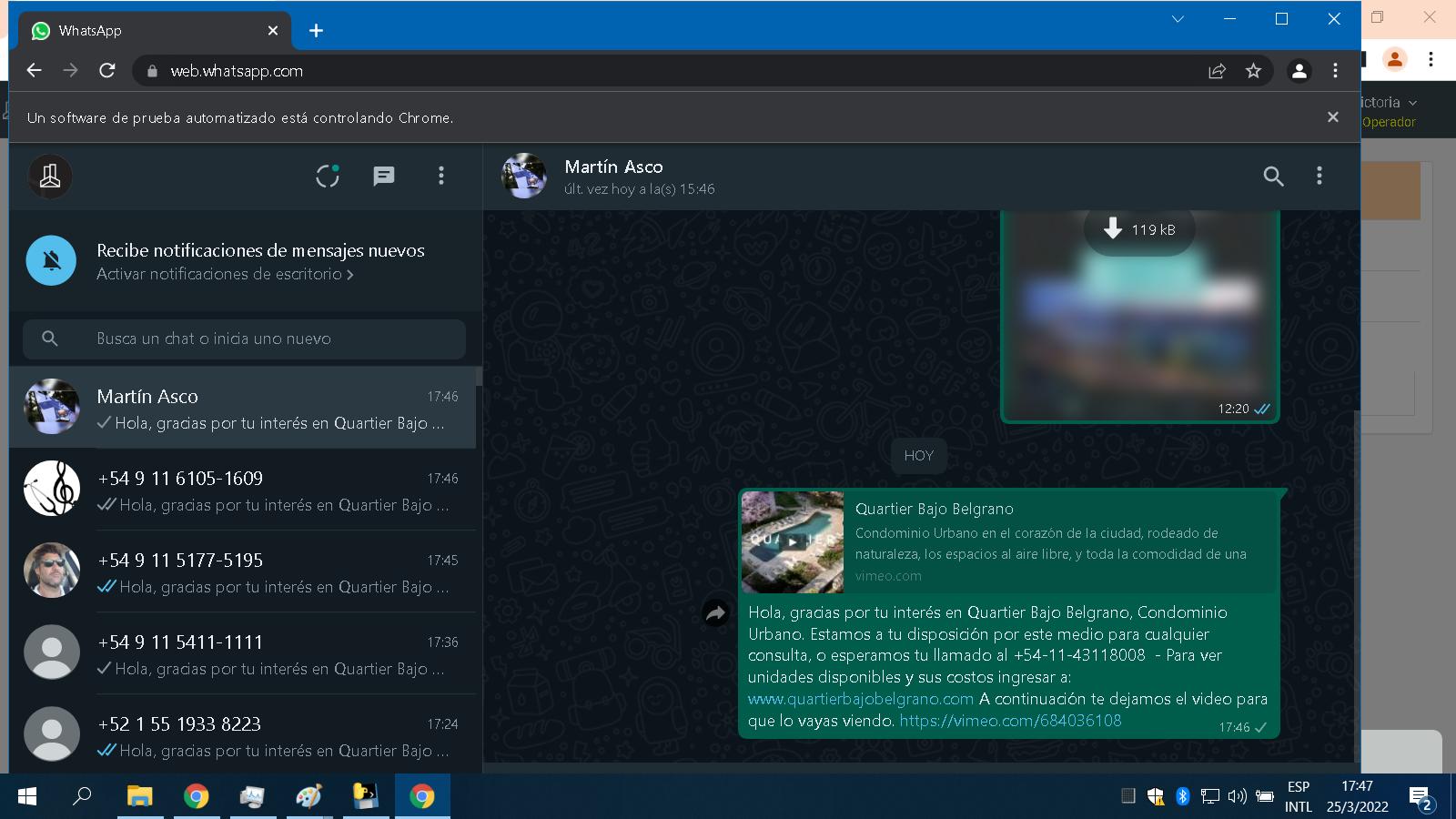Image resolution: width=1456 pixels, height=819 pixels.
Task: Click sunglasses man avatar of 5177-5195 contact
Action: [x=52, y=571]
